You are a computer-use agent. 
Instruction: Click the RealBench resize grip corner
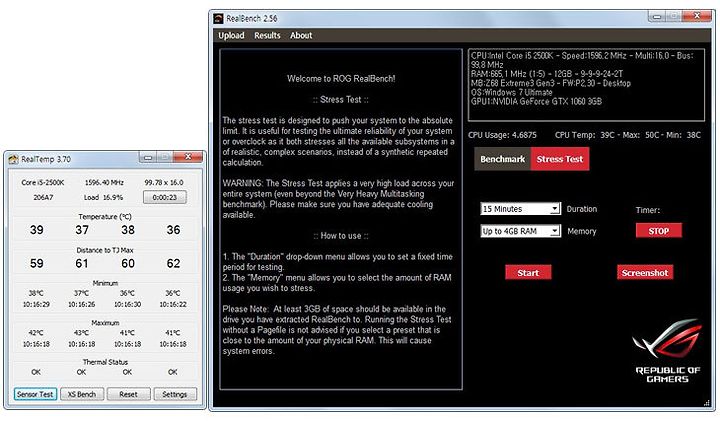click(707, 403)
